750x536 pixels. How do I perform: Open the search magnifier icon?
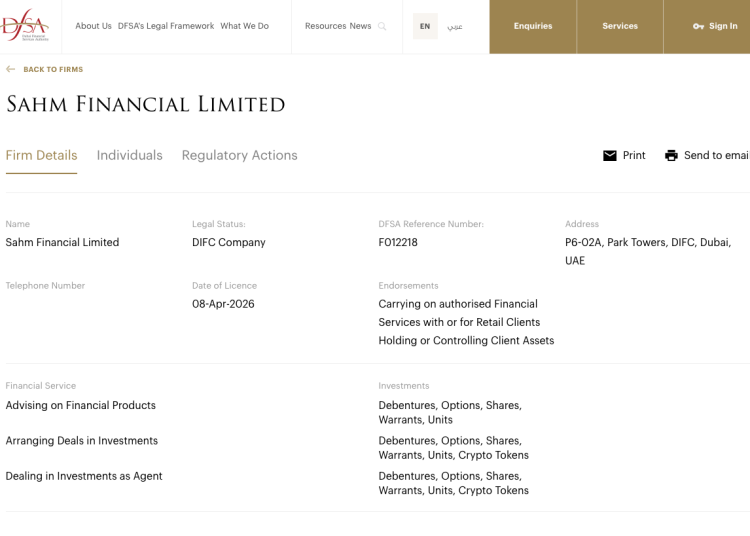[x=382, y=27]
